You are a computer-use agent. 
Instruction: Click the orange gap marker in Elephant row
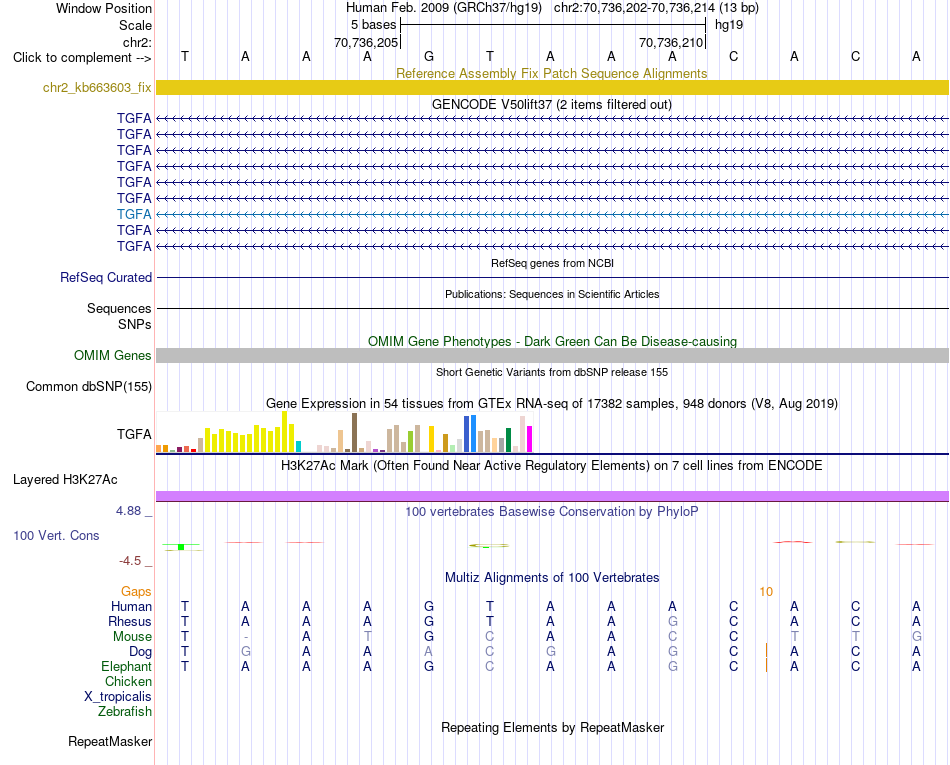(766, 665)
